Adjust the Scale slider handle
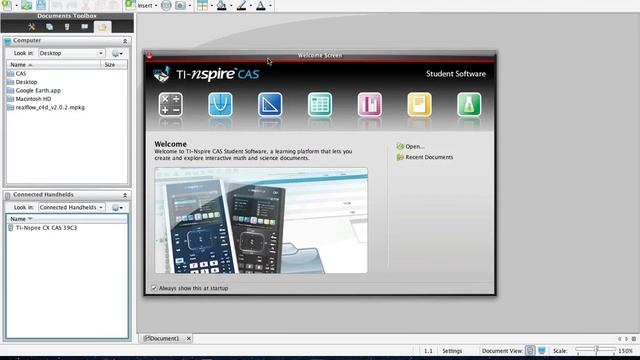The width and height of the screenshot is (640, 360). coord(596,350)
